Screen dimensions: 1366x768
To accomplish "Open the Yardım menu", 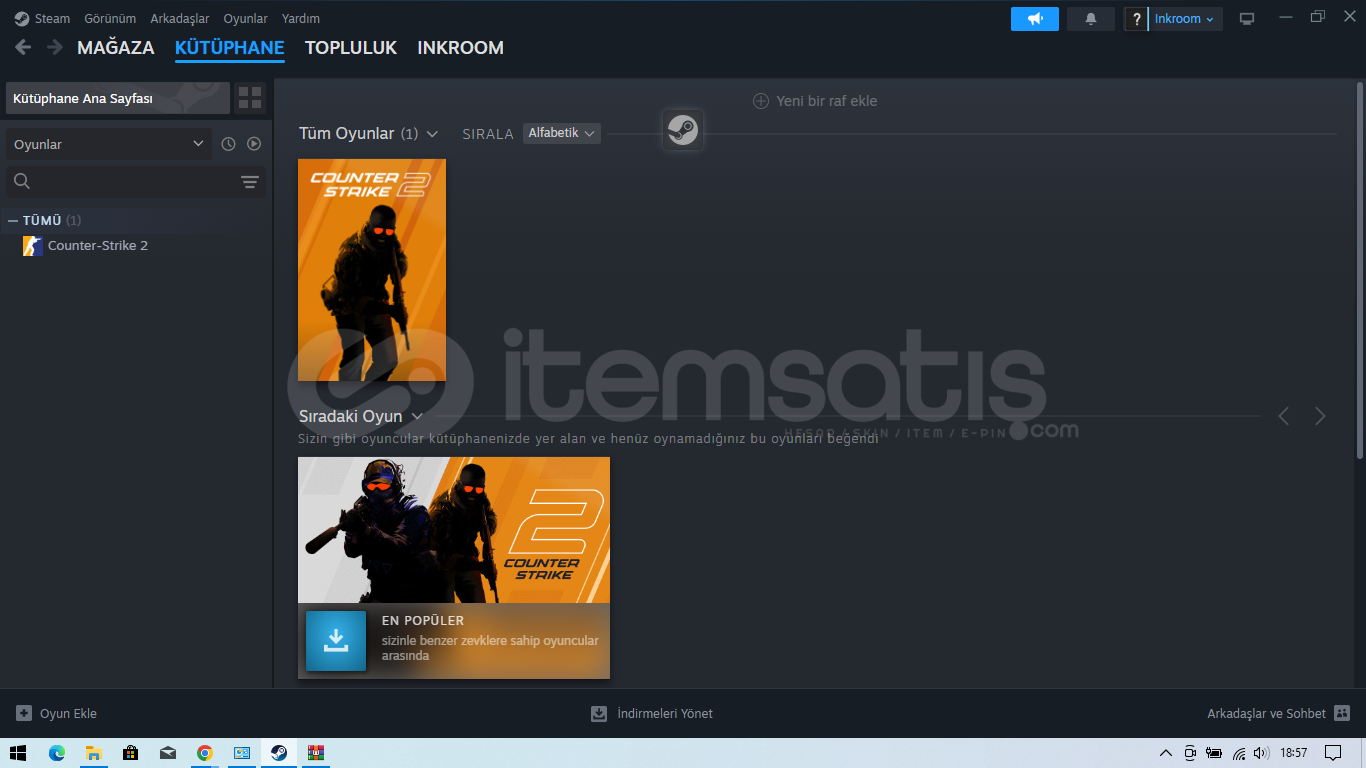I will (301, 19).
